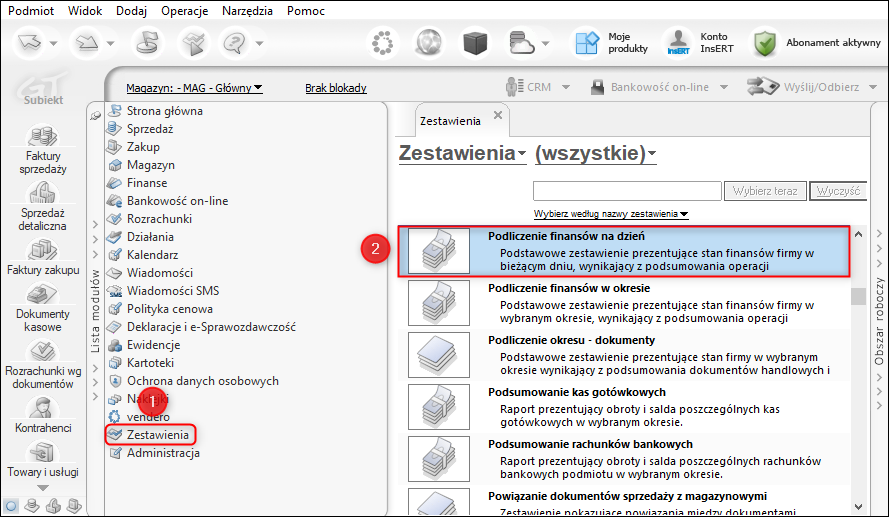Open the Podmiot menu
Image resolution: width=889 pixels, height=517 pixels.
pos(31,11)
